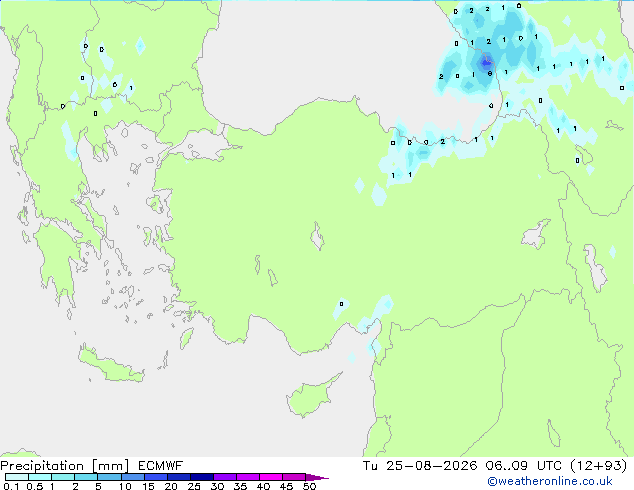Viewport: 634px width, 490px height.
Task: Click the '50' legend scale label
Action: tap(309, 486)
